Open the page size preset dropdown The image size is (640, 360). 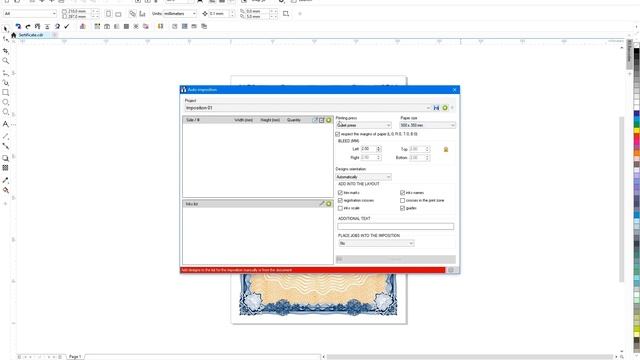[x=30, y=14]
